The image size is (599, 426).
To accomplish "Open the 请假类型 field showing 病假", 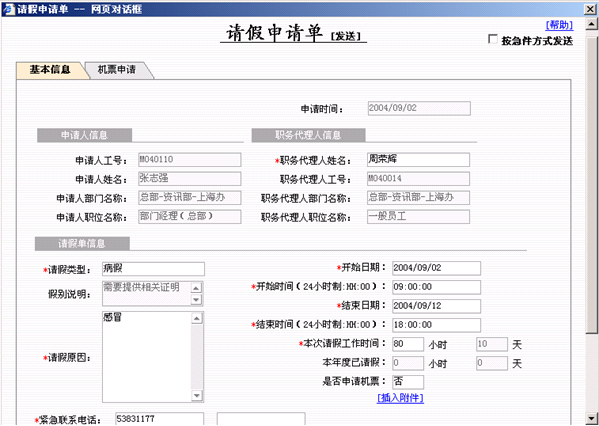I will tap(153, 269).
